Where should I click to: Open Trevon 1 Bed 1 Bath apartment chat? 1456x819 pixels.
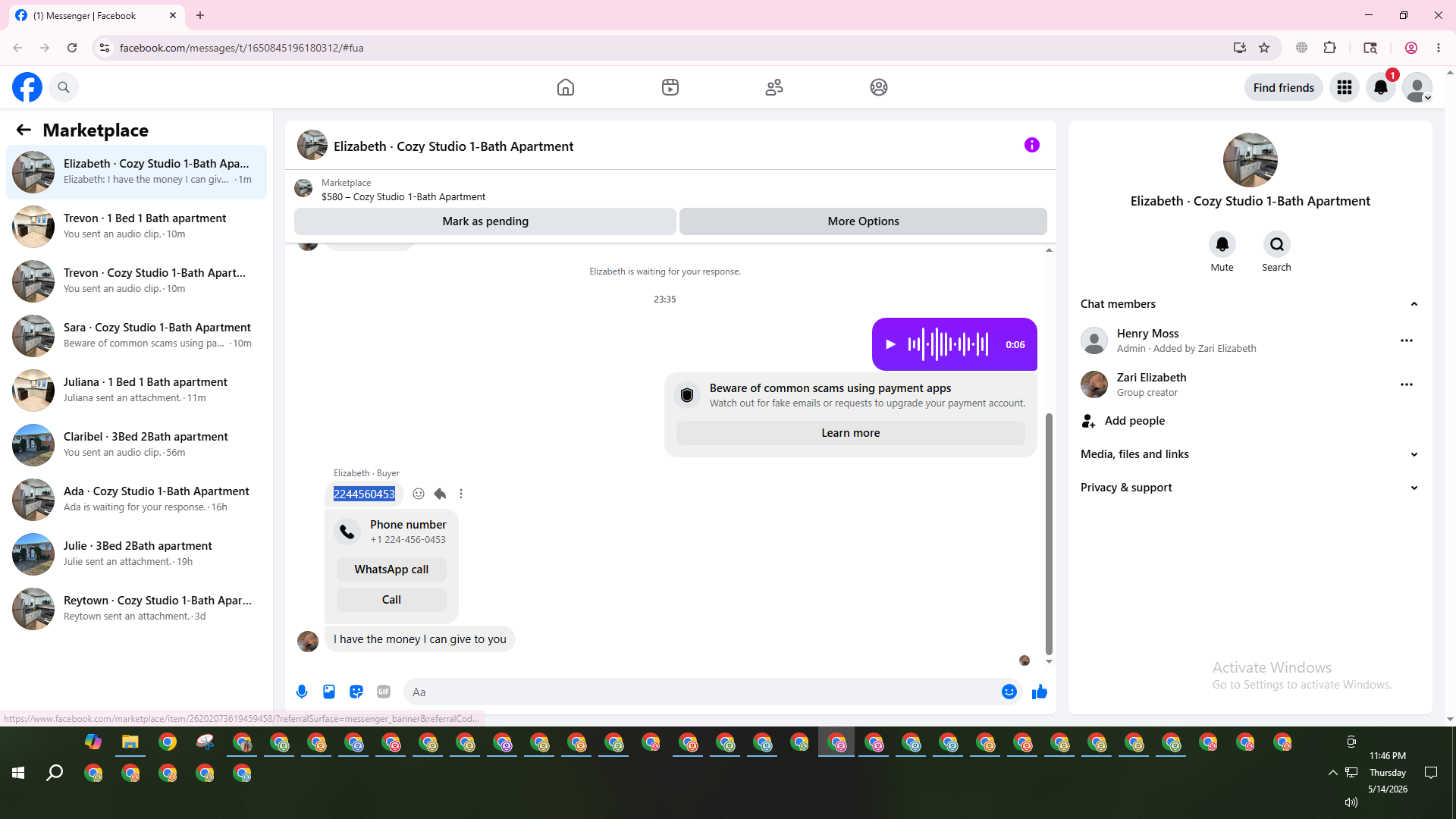pyautogui.click(x=136, y=227)
